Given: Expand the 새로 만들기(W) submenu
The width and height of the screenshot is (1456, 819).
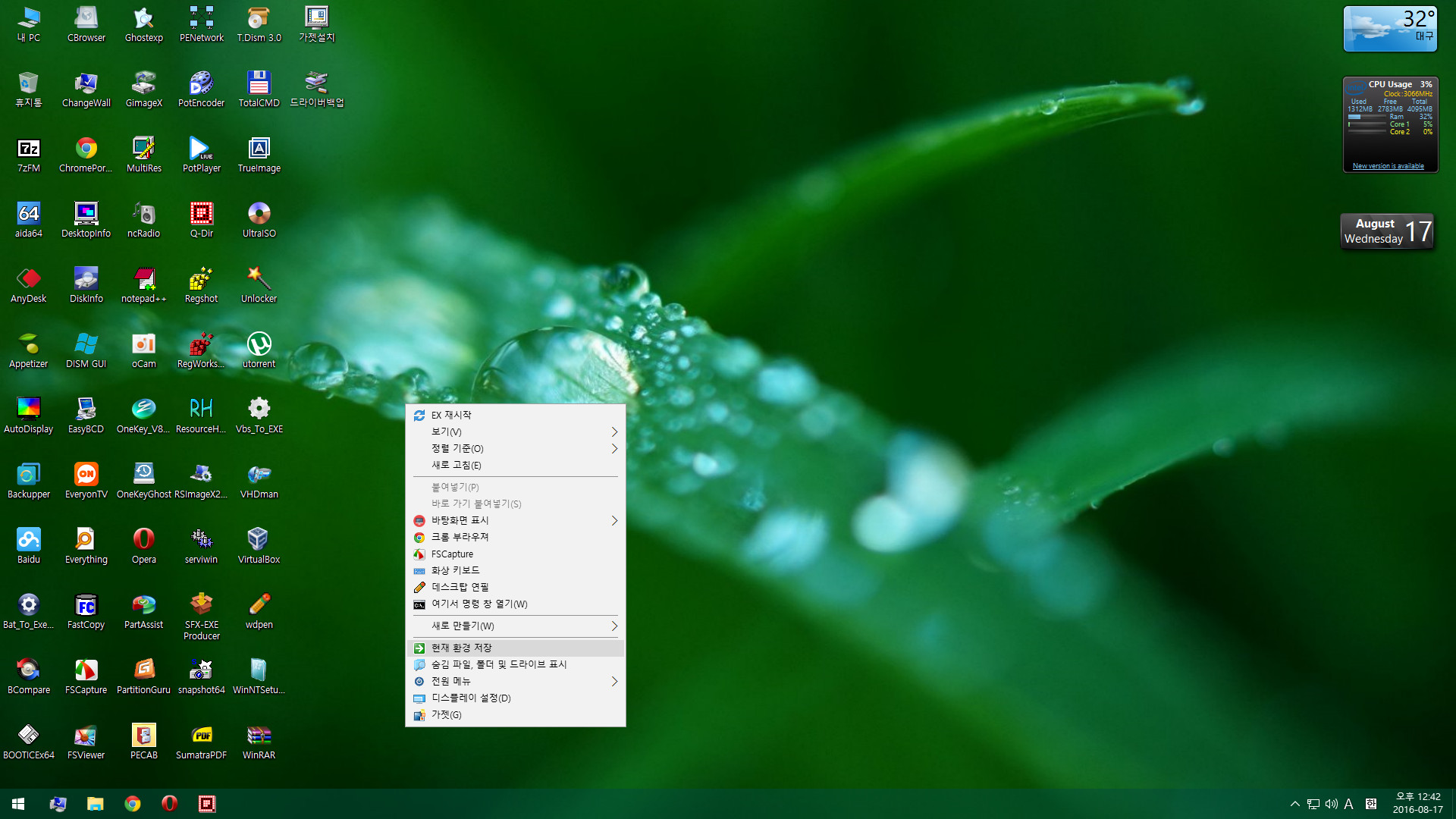Looking at the screenshot, I should click(516, 626).
